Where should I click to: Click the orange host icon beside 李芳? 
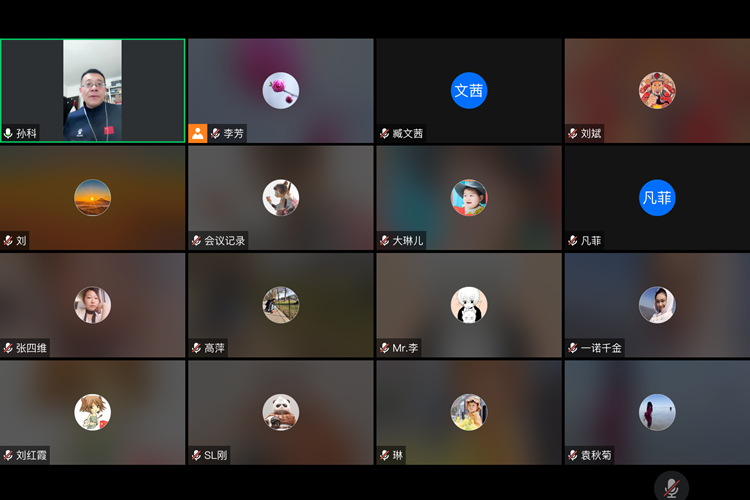(198, 133)
